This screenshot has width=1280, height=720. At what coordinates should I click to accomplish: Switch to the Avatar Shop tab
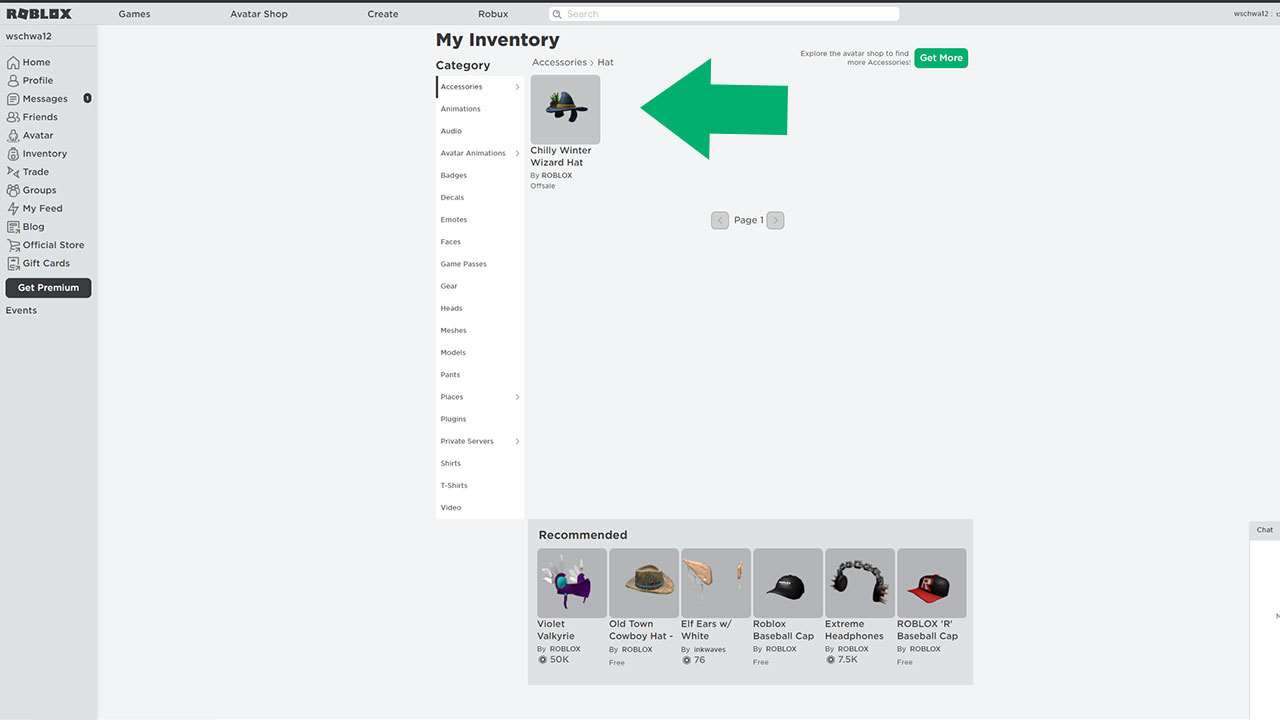(x=258, y=13)
